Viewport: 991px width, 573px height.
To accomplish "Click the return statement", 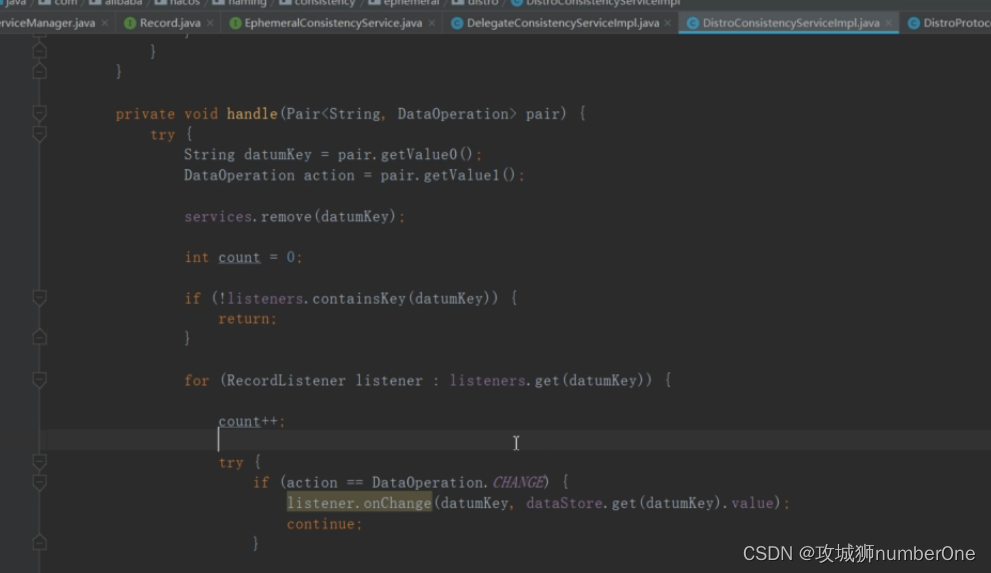I will pyautogui.click(x=247, y=319).
